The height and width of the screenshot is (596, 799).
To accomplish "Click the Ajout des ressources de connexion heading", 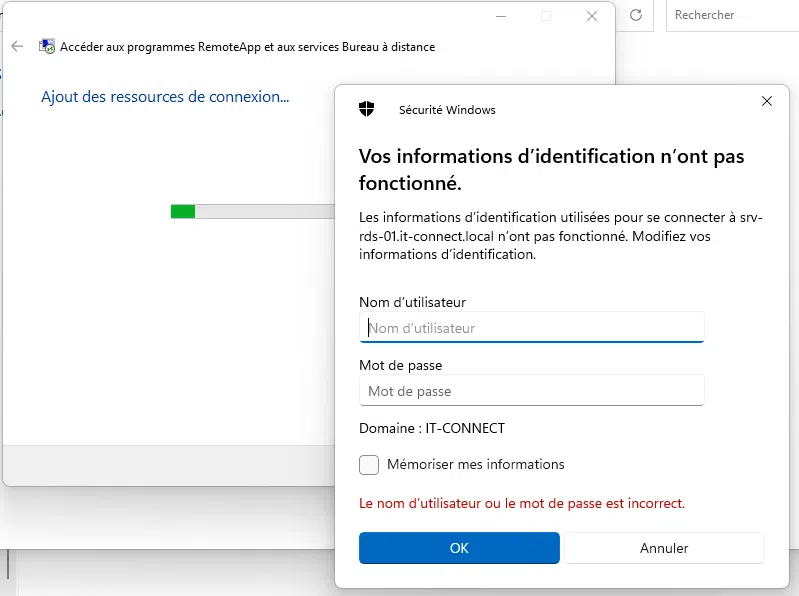I will [165, 97].
